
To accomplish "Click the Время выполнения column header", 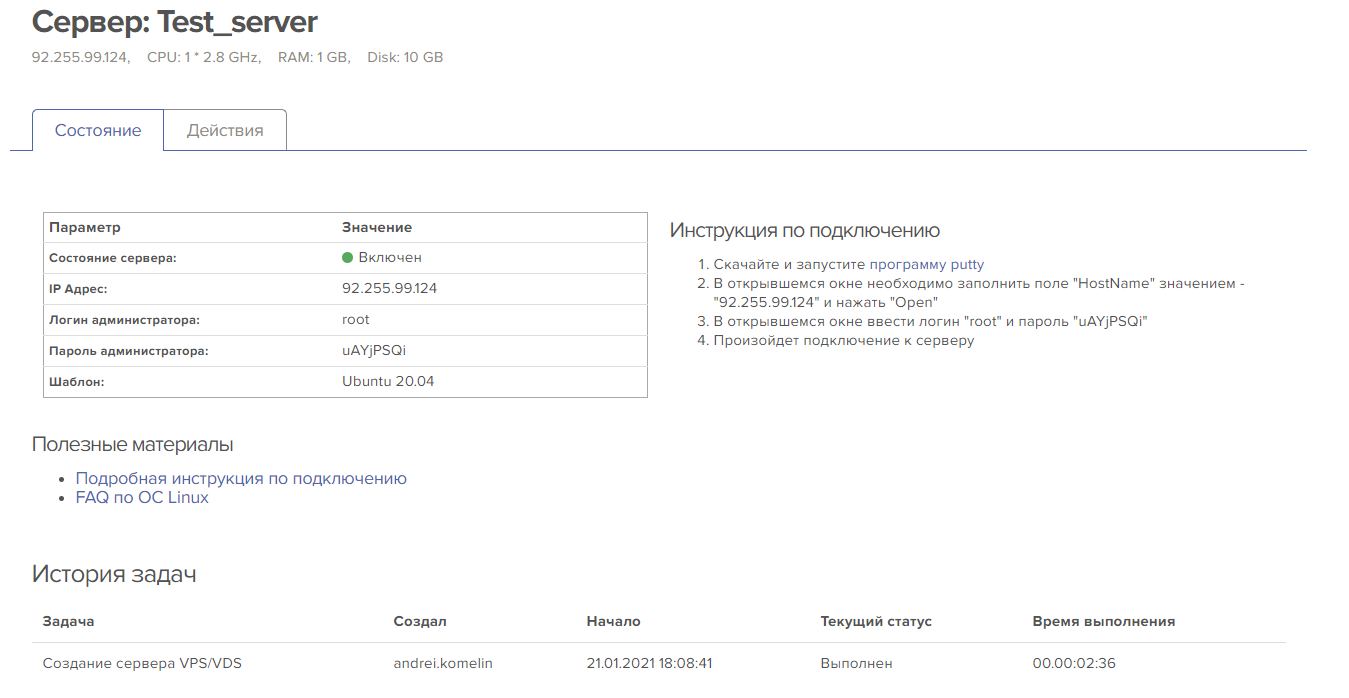I will (1103, 621).
